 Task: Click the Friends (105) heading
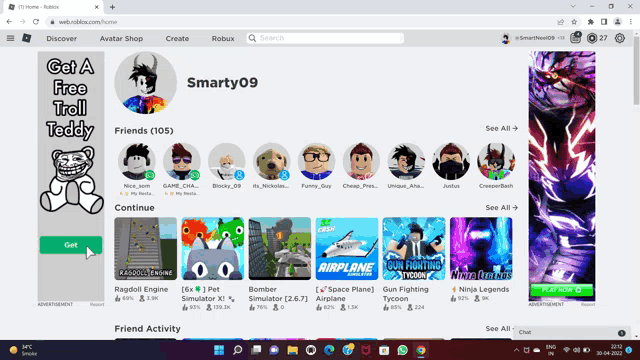click(x=144, y=131)
